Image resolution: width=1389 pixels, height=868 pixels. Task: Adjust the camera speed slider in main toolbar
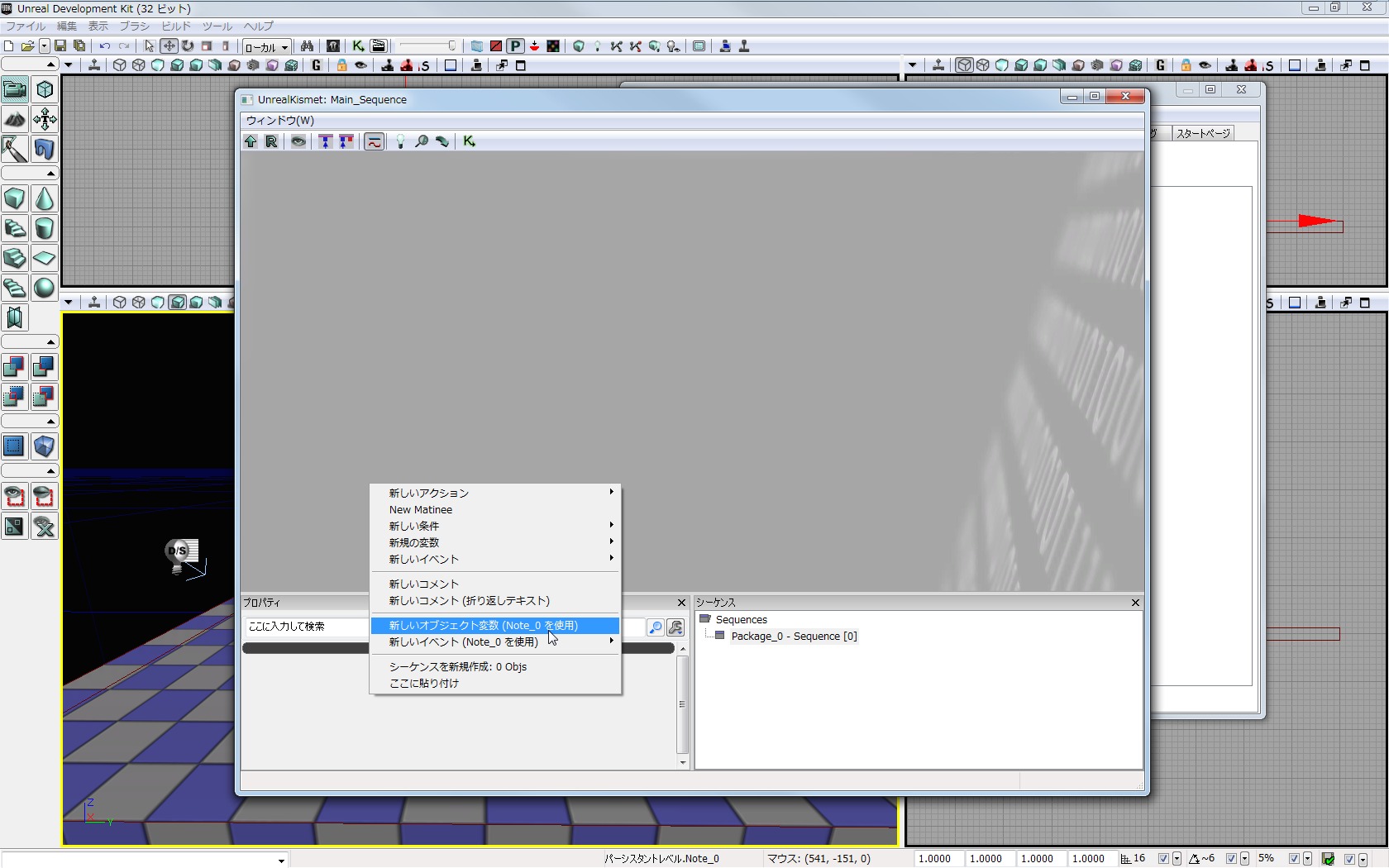pos(428,46)
